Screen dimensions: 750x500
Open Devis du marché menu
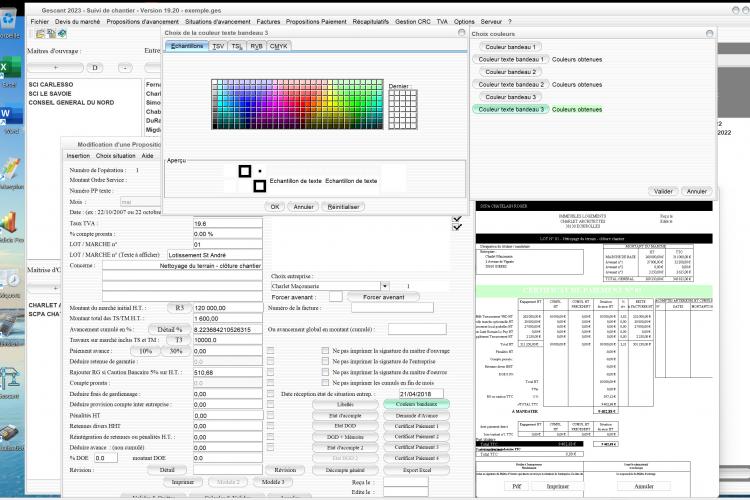(x=77, y=22)
